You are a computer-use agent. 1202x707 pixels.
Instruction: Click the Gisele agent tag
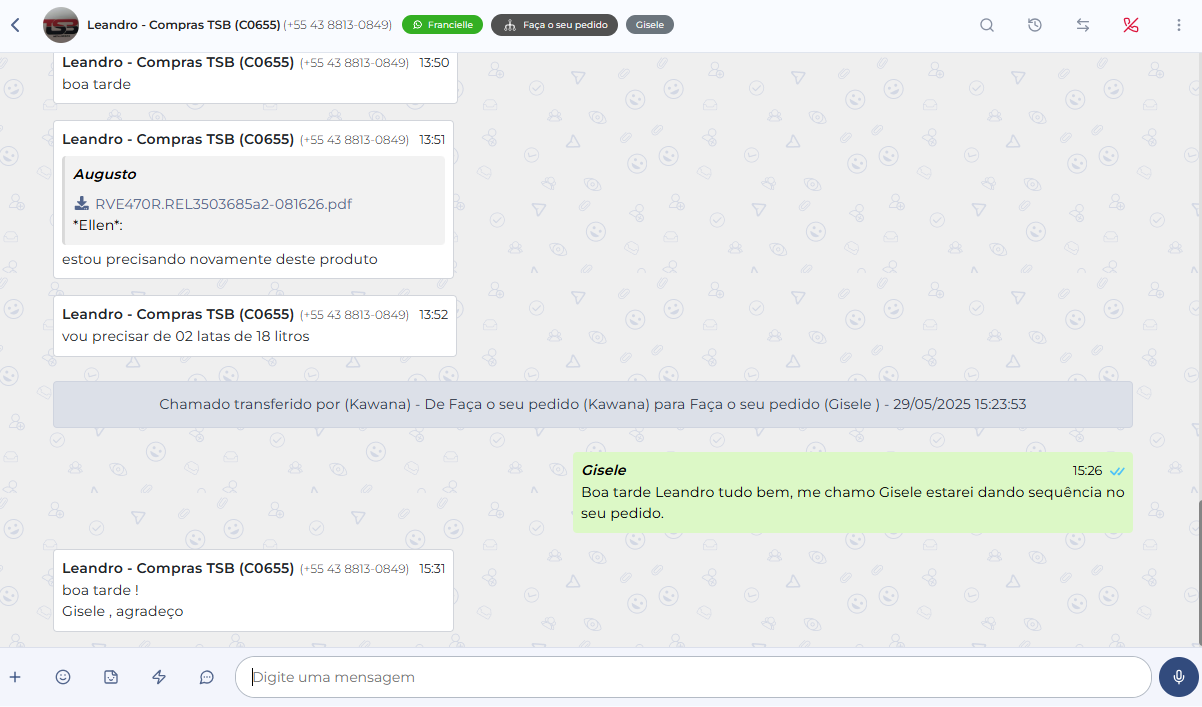pyautogui.click(x=649, y=25)
